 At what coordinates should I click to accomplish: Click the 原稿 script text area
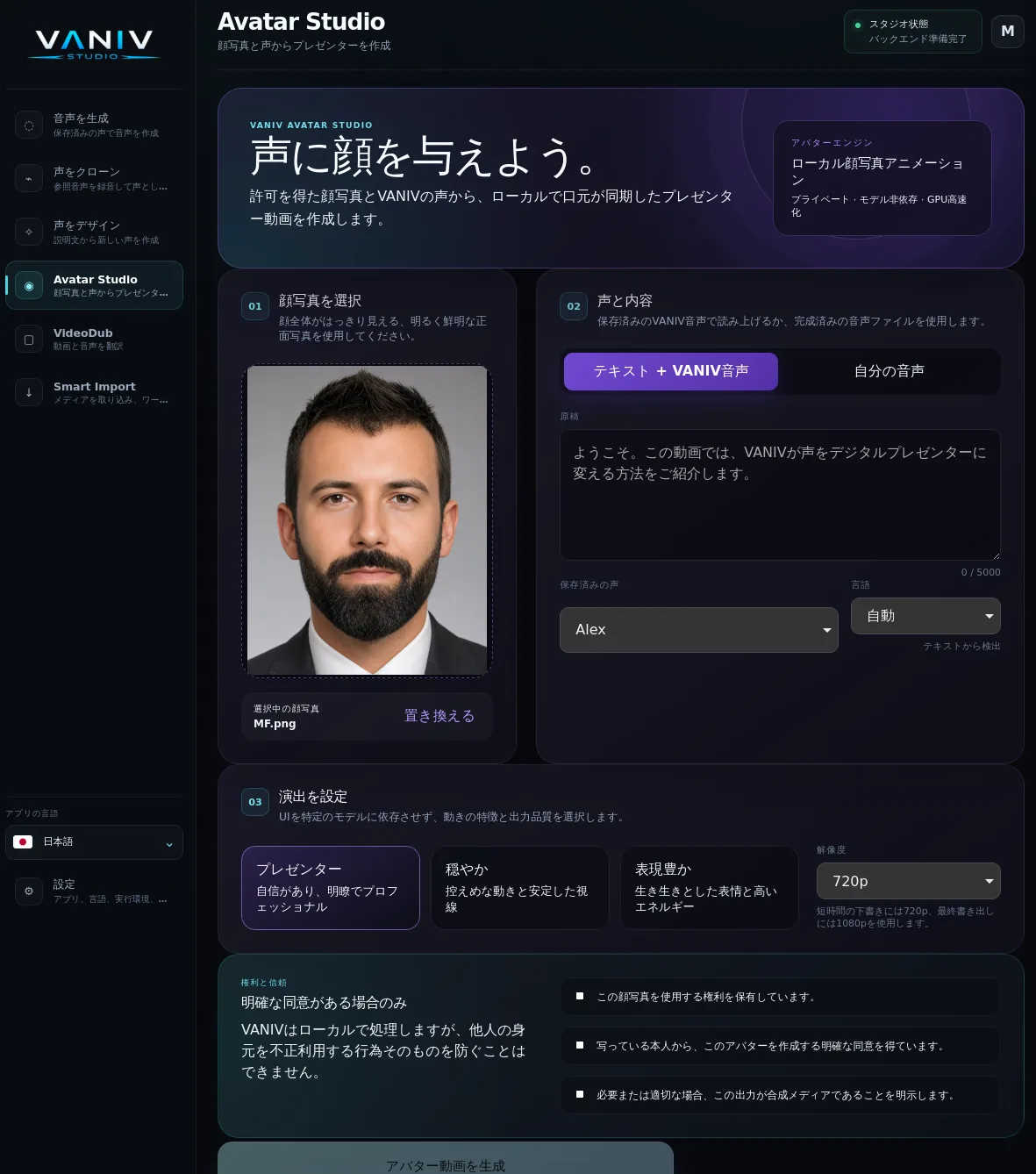point(780,495)
